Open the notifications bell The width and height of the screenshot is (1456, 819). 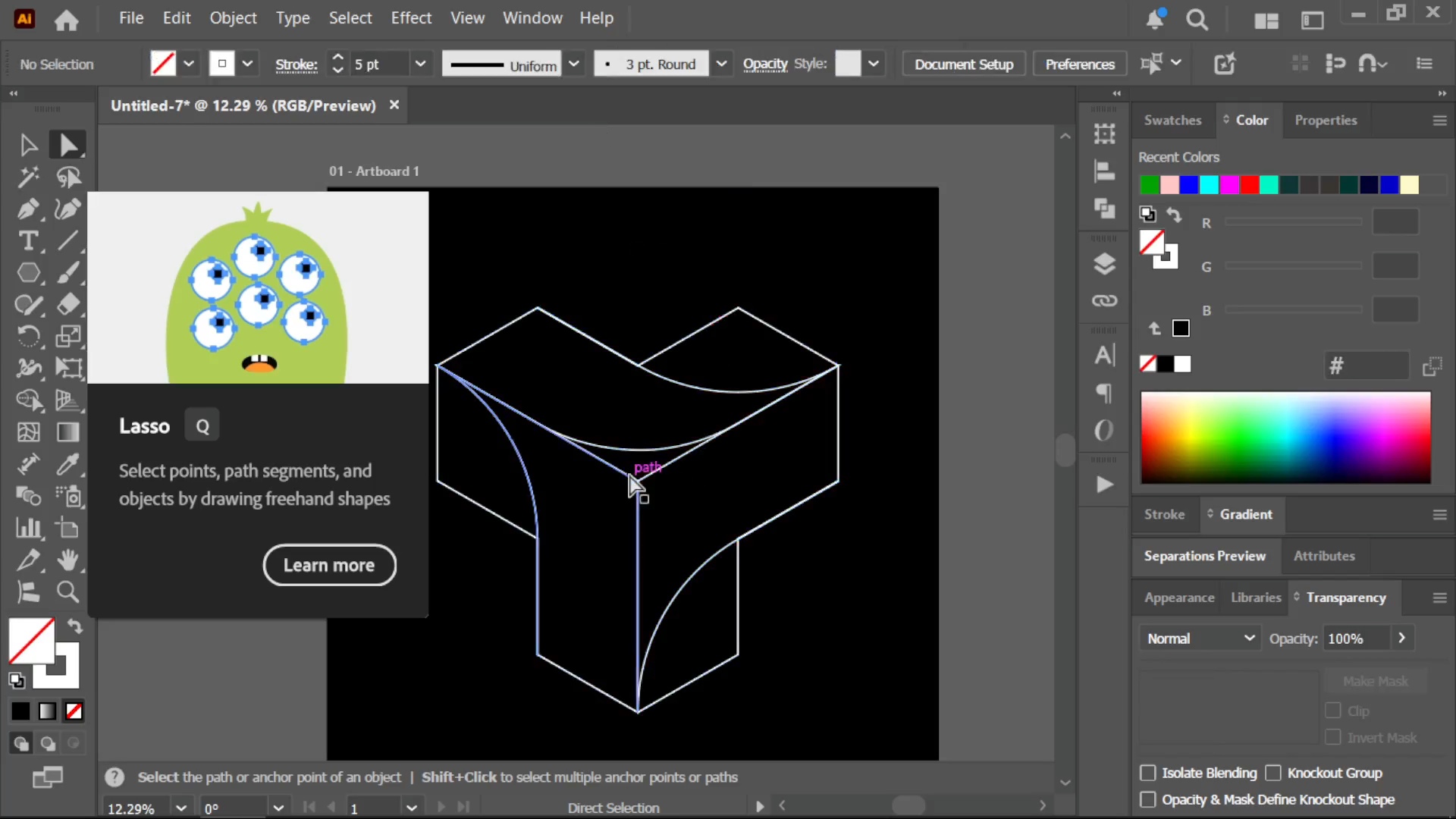(x=1155, y=20)
